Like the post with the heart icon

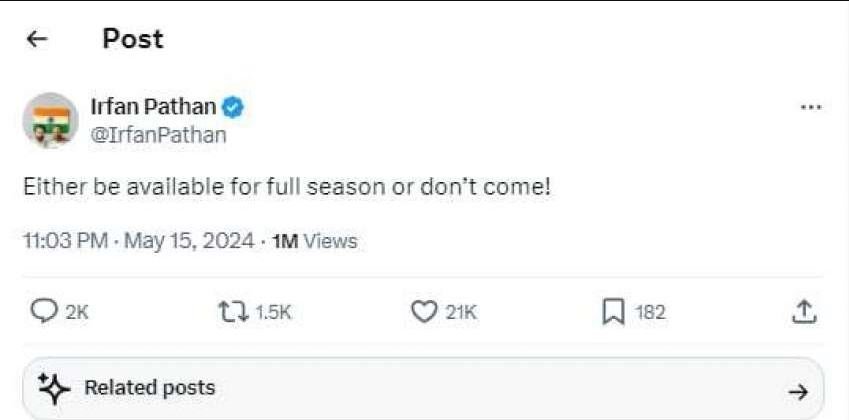[x=424, y=313]
